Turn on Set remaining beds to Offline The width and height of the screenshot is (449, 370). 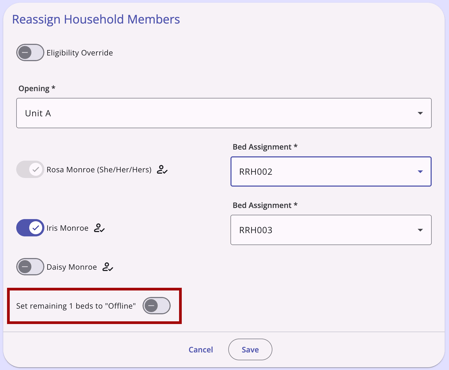coord(157,306)
